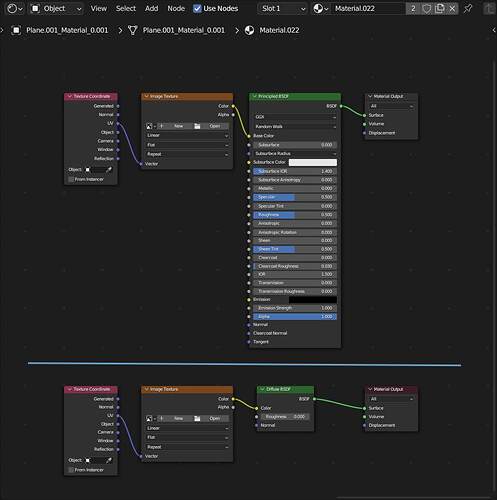Open the editor type selector icon
The height and width of the screenshot is (500, 497).
tap(15, 9)
